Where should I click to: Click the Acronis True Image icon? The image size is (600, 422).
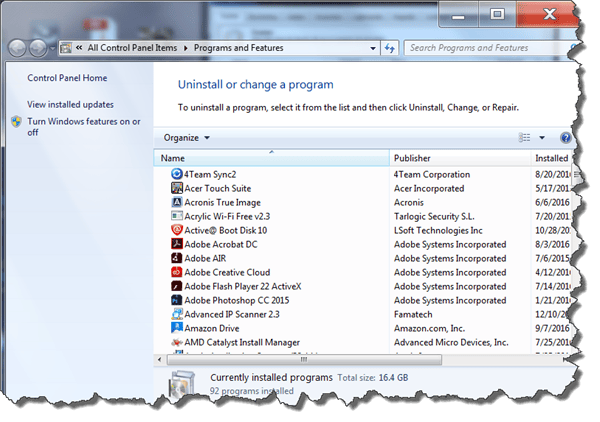(x=176, y=202)
